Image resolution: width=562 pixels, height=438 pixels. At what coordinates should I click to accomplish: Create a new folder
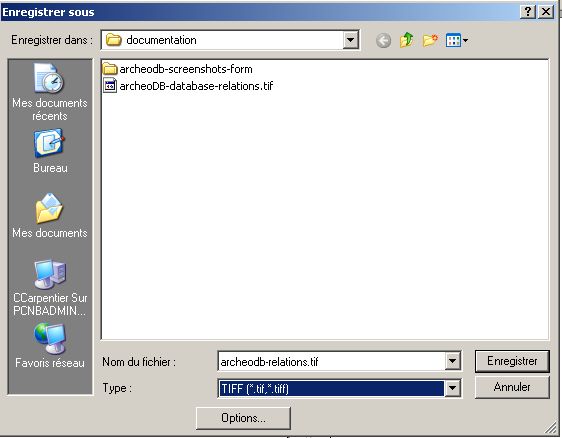[430, 40]
